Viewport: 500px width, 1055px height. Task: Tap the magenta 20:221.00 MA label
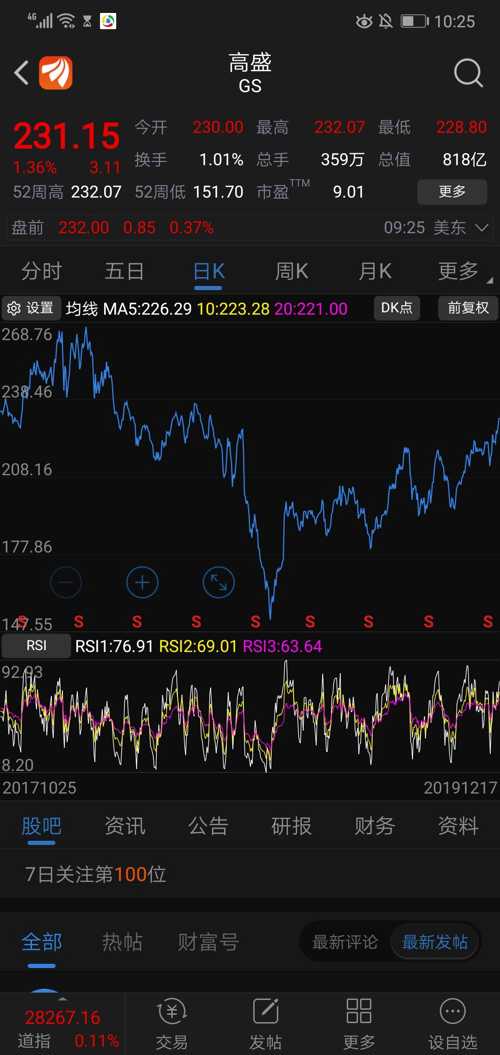click(311, 309)
